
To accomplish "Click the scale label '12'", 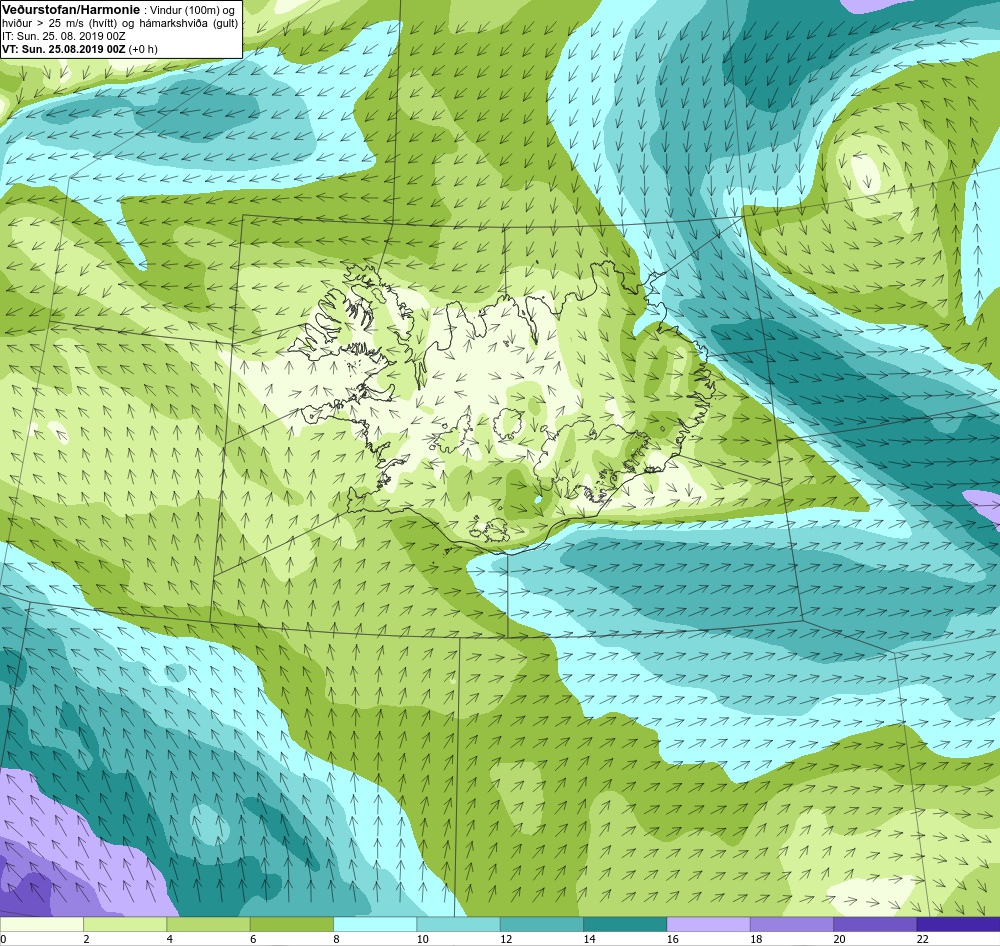I will (x=506, y=939).
